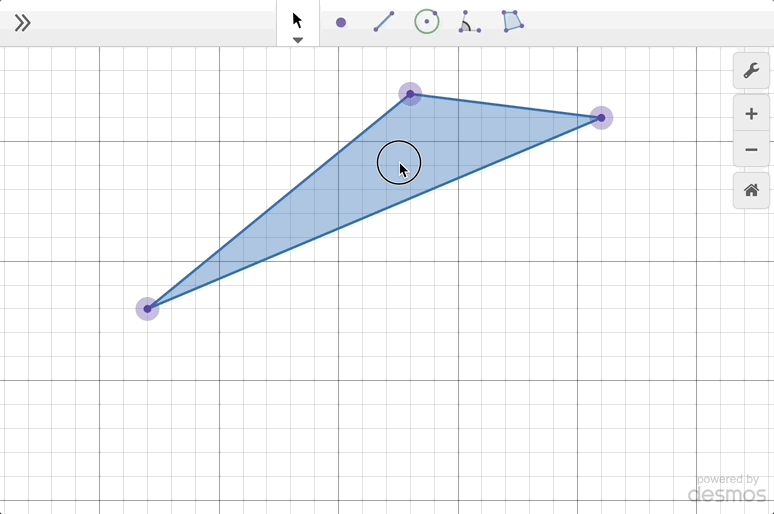Image resolution: width=774 pixels, height=514 pixels.
Task: Switch to the Polygon tool
Action: 512,22
